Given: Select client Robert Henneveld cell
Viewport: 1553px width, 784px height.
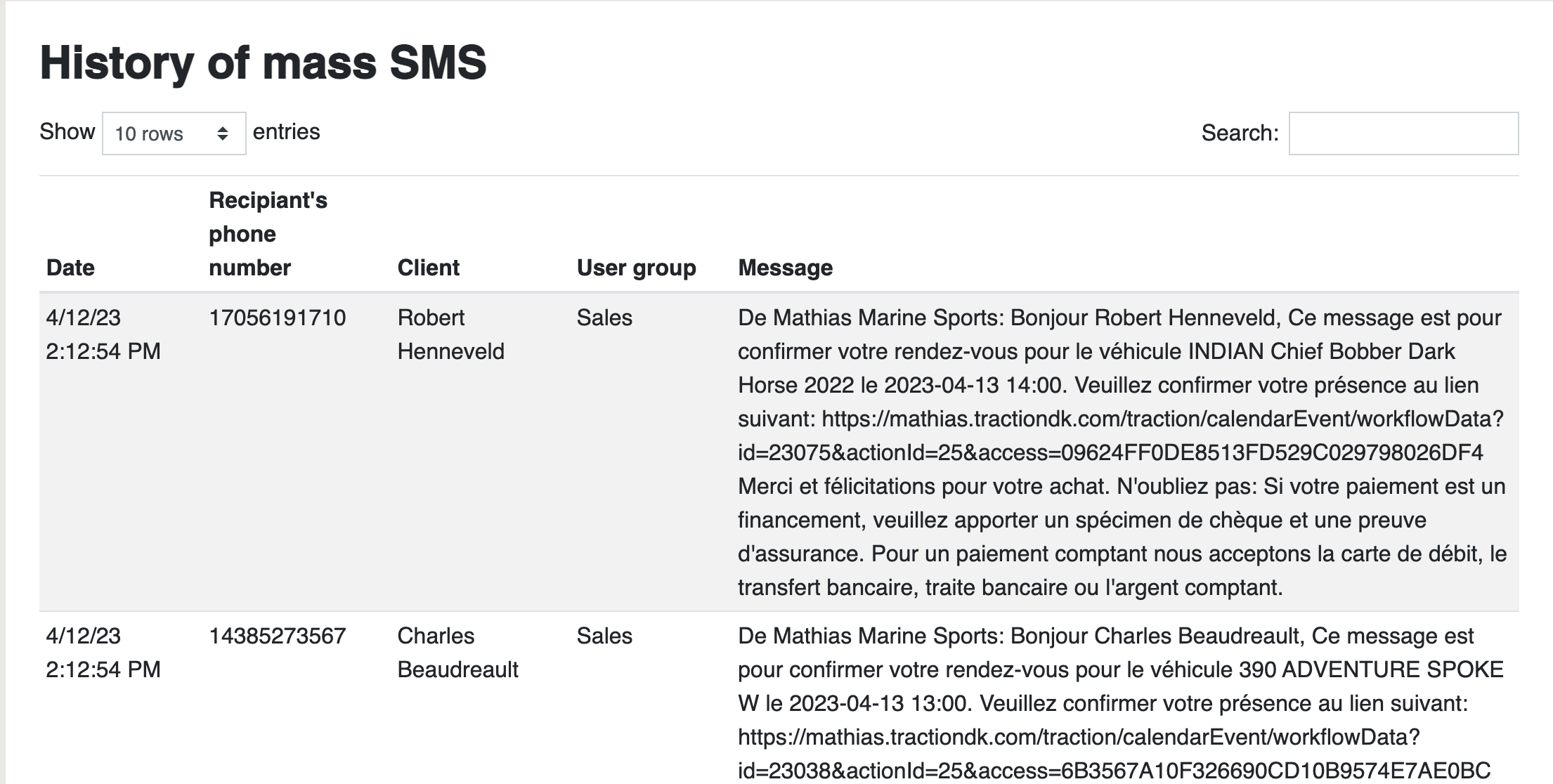Looking at the screenshot, I should (x=450, y=334).
